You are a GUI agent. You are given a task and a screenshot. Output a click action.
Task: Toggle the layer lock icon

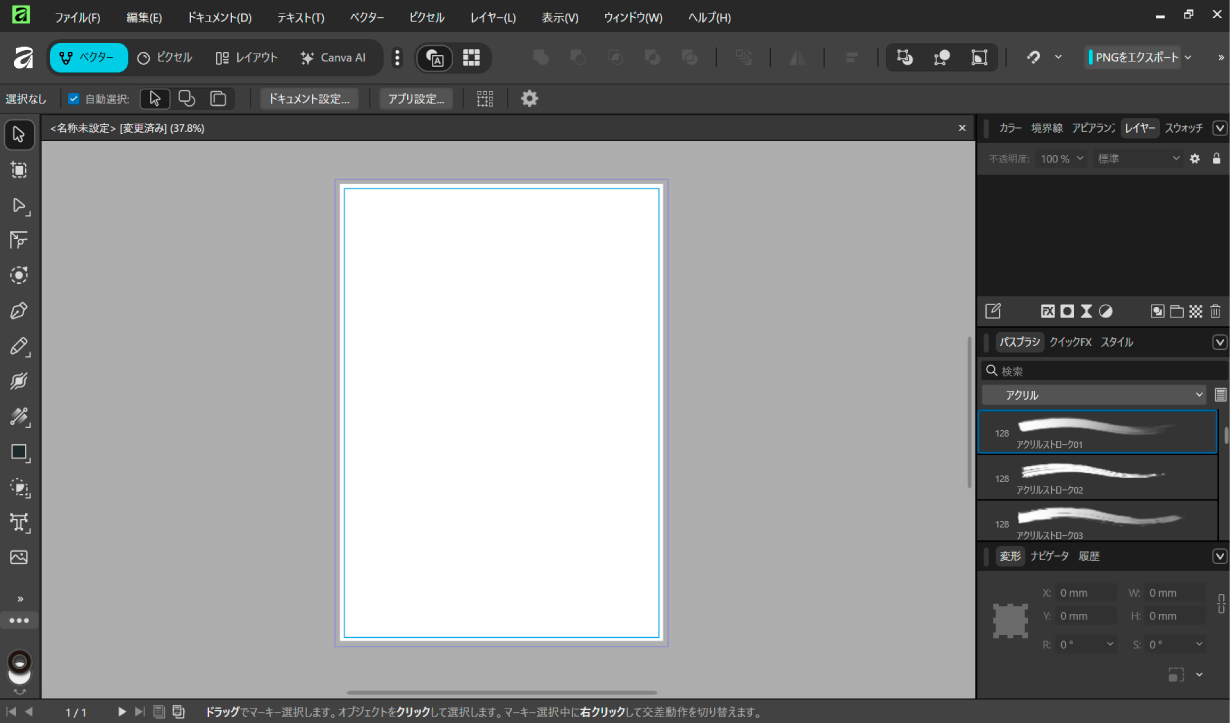coord(1216,159)
